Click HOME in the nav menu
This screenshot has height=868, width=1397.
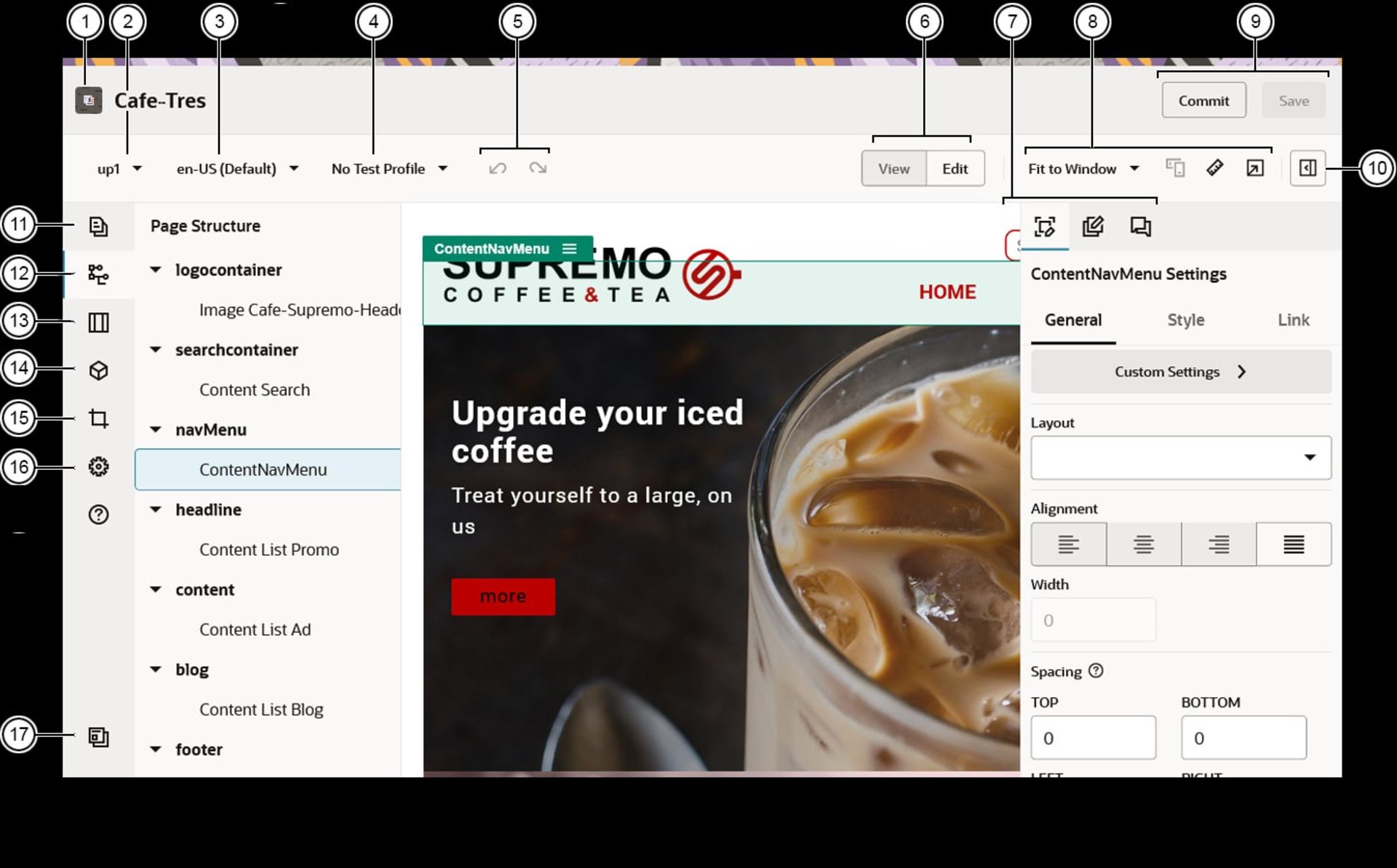(x=947, y=292)
